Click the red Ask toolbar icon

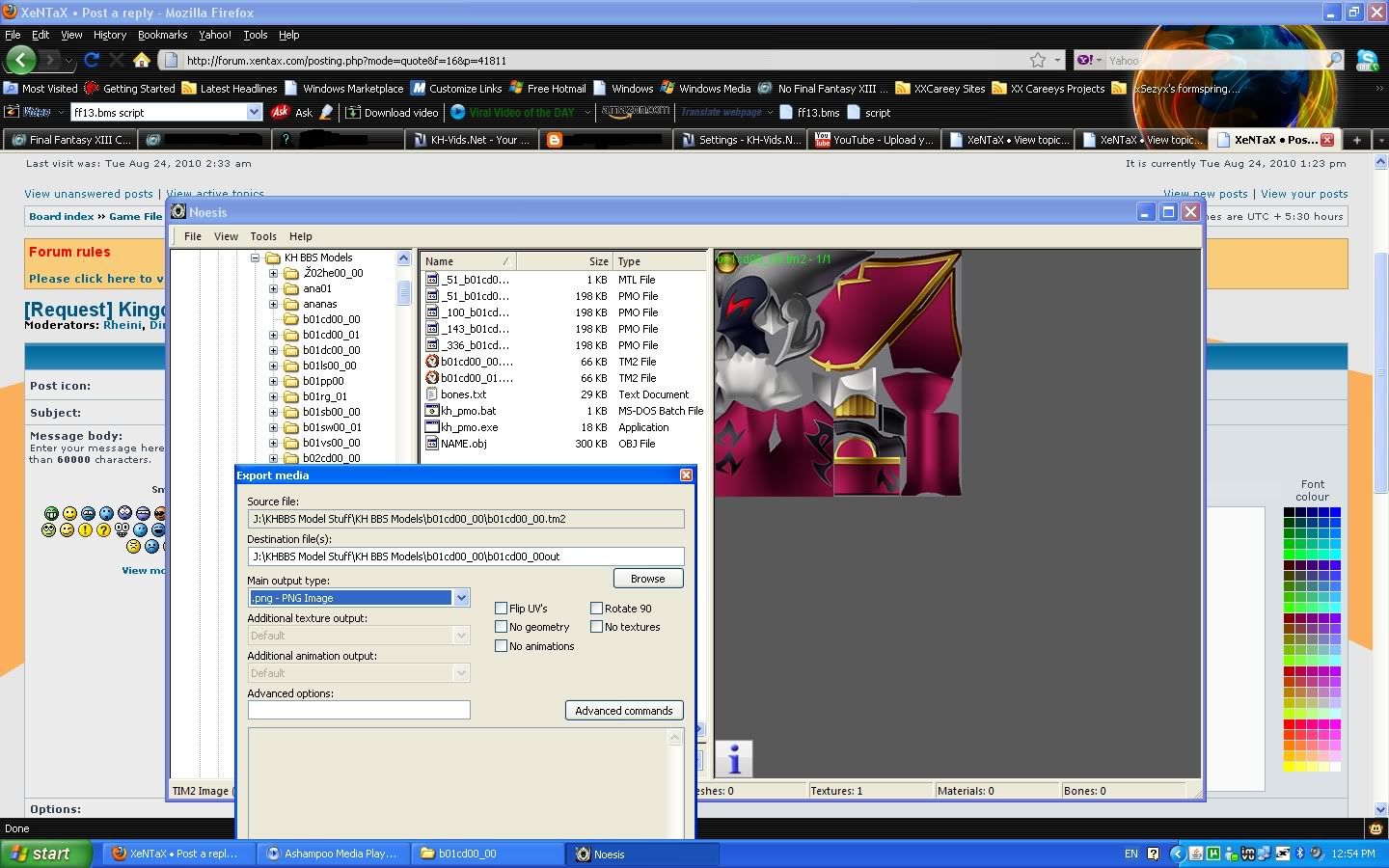[281, 112]
